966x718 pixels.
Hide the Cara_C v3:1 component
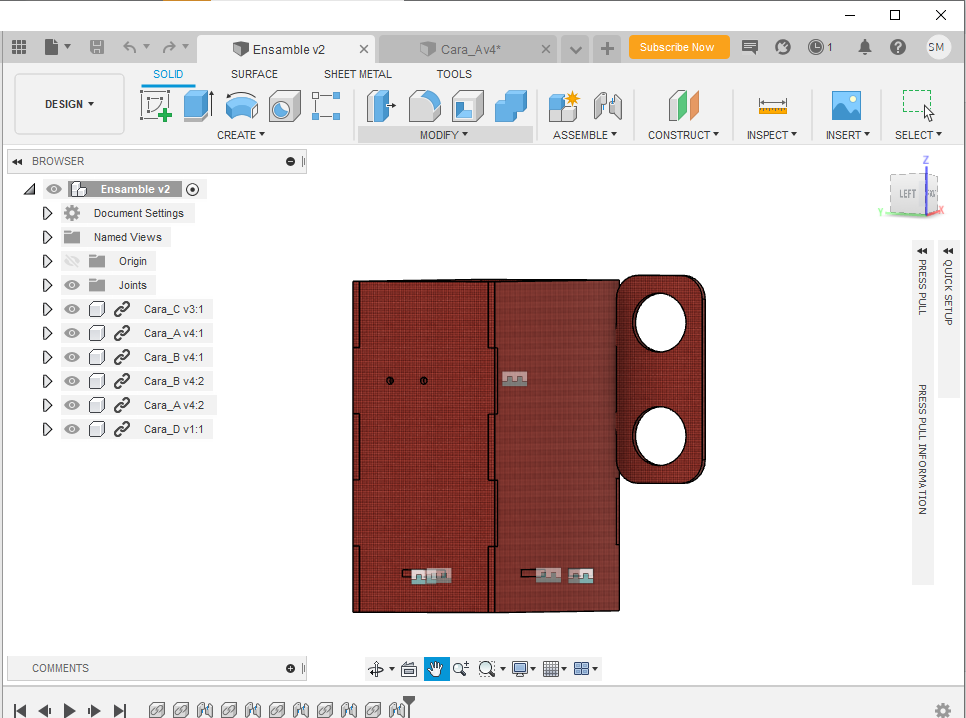pyautogui.click(x=72, y=309)
